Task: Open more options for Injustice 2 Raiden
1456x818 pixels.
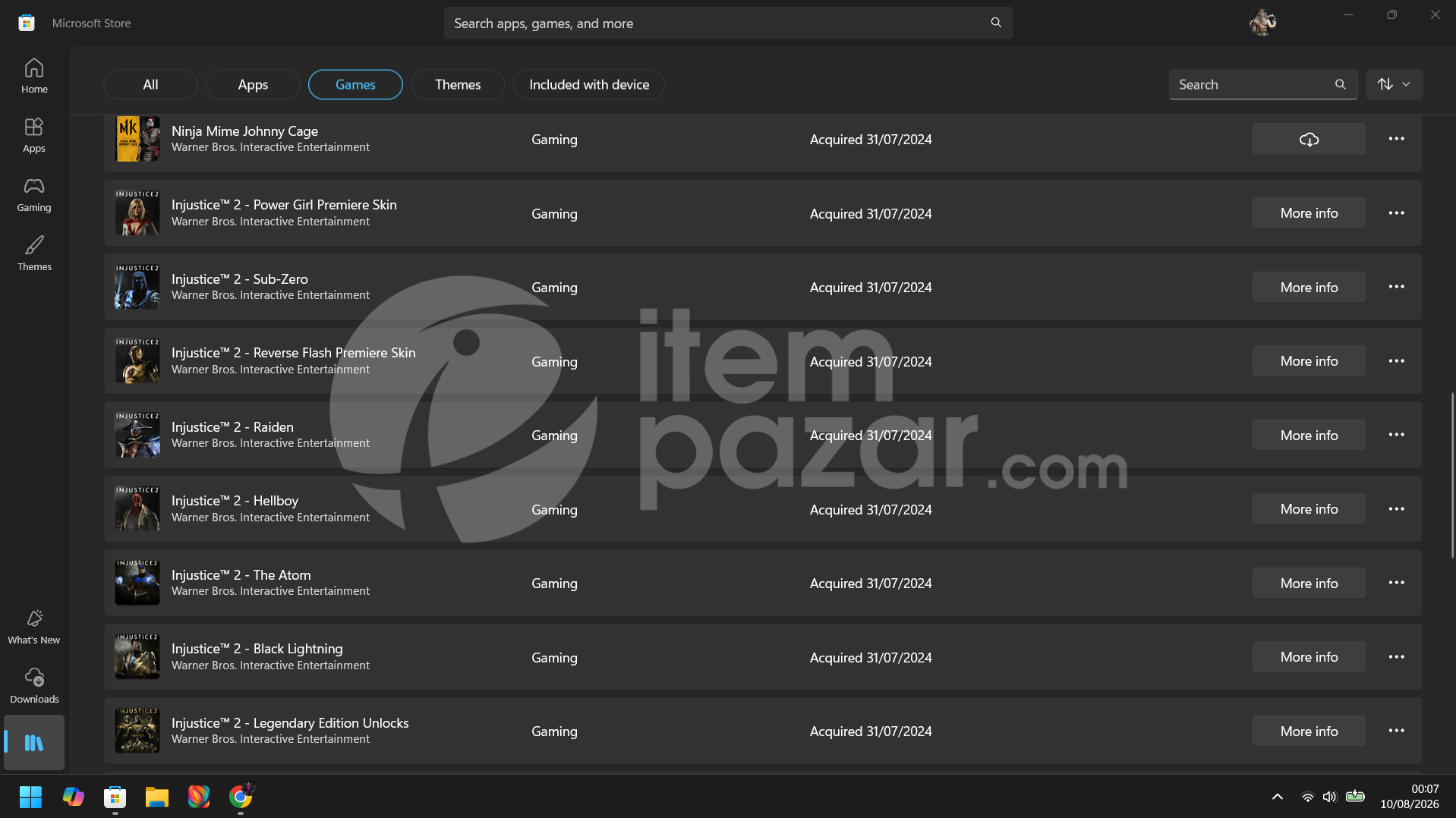Action: pos(1396,435)
